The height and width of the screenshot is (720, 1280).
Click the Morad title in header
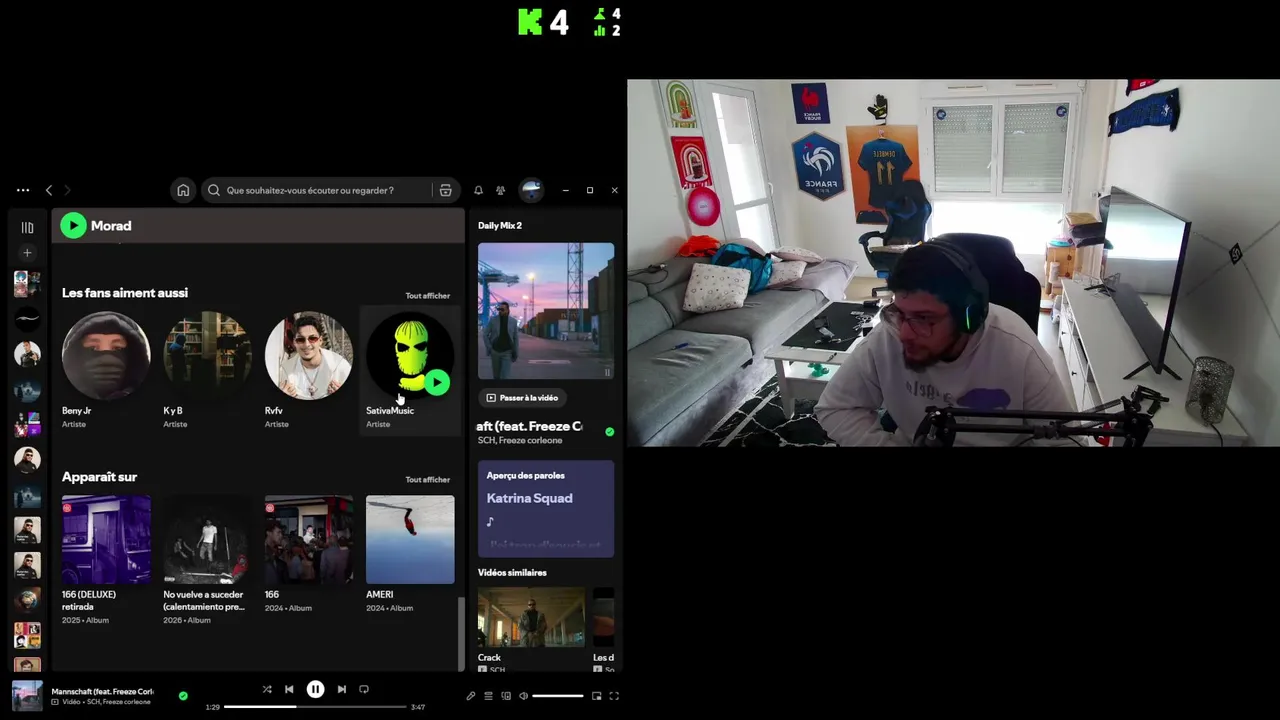click(x=111, y=226)
